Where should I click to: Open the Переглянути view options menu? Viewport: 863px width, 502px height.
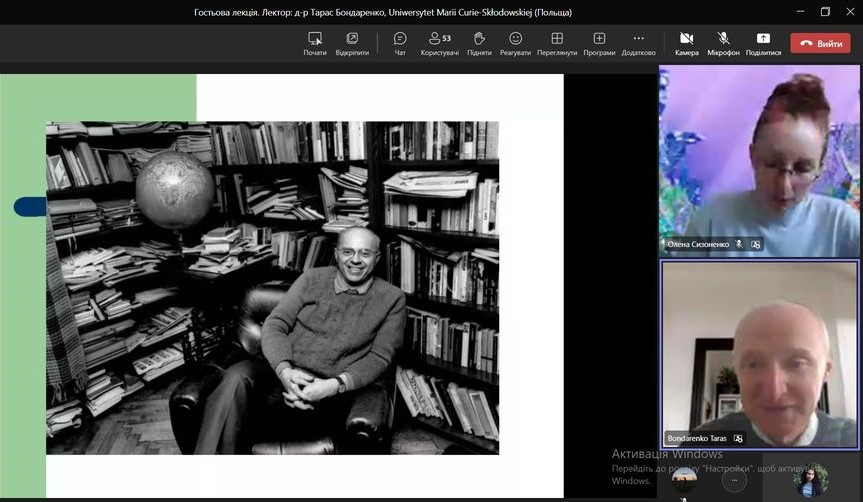tap(557, 43)
